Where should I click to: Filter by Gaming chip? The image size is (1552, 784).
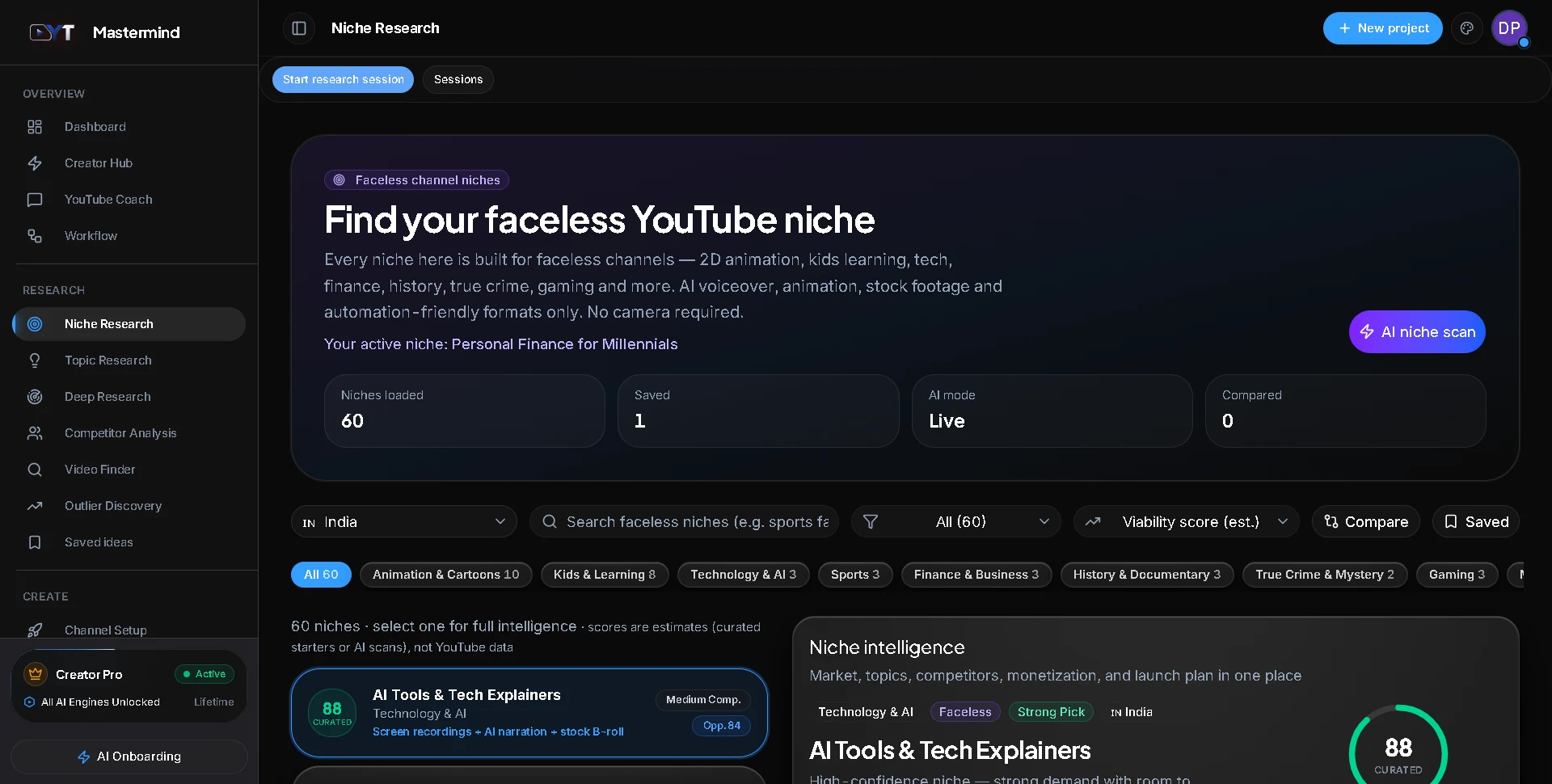coord(1457,575)
